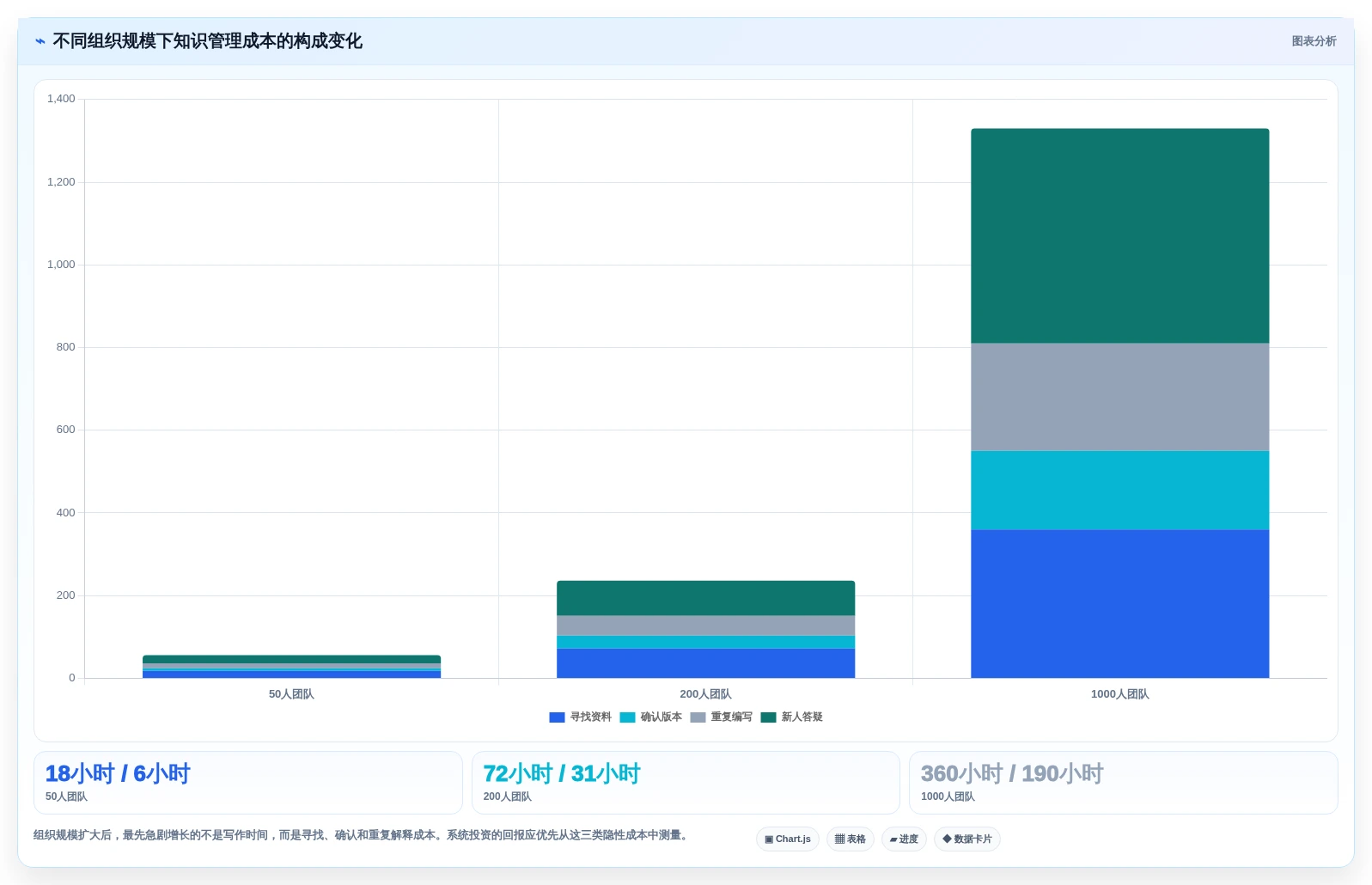Click the 200人团队 gray bar segment
1372x885 pixels.
(706, 626)
